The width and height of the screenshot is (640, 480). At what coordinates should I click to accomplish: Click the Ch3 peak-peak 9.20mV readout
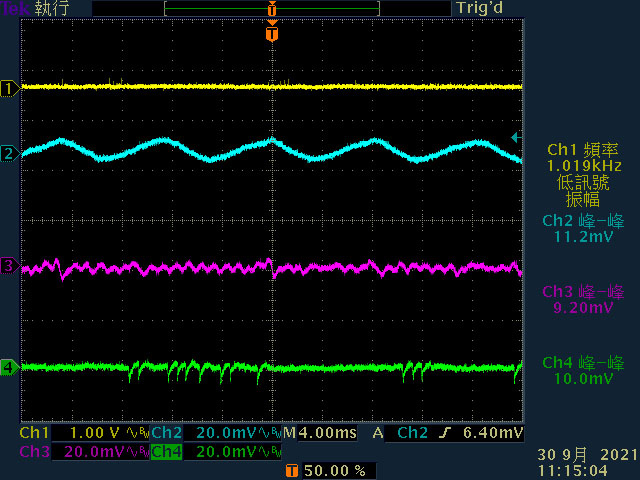583,300
